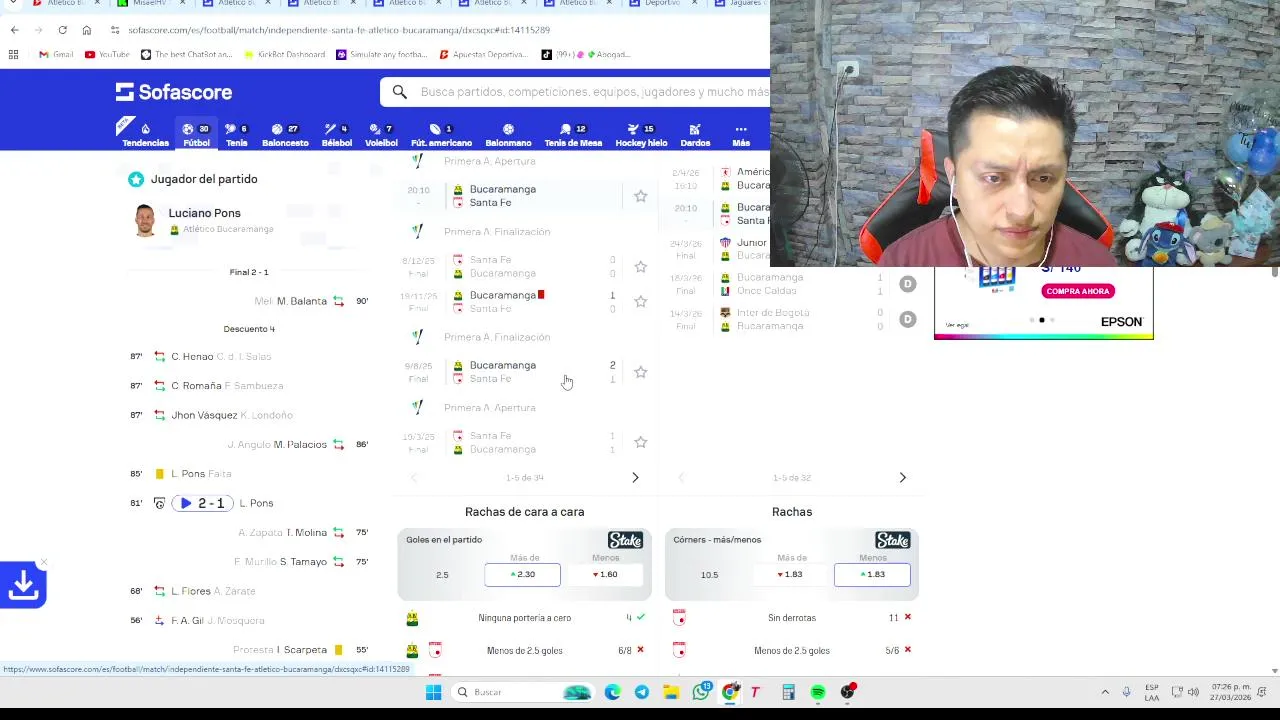Viewport: 1280px width, 720px height.
Task: Open the browser apps grid icon
Action: click(13, 54)
